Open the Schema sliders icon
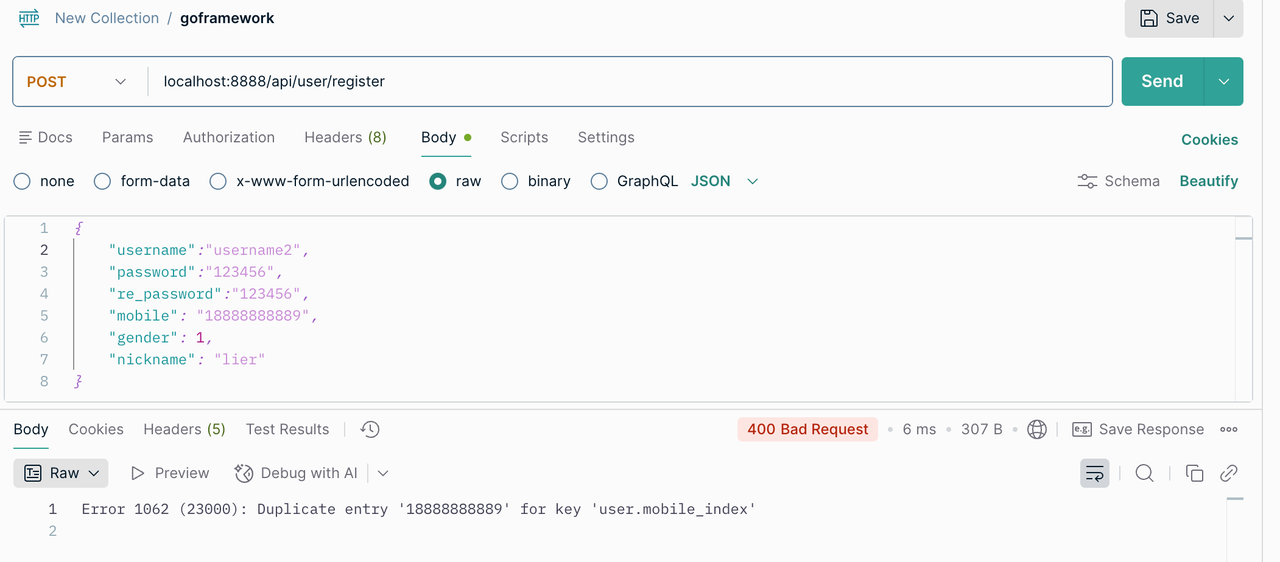The width and height of the screenshot is (1280, 562). point(1087,181)
